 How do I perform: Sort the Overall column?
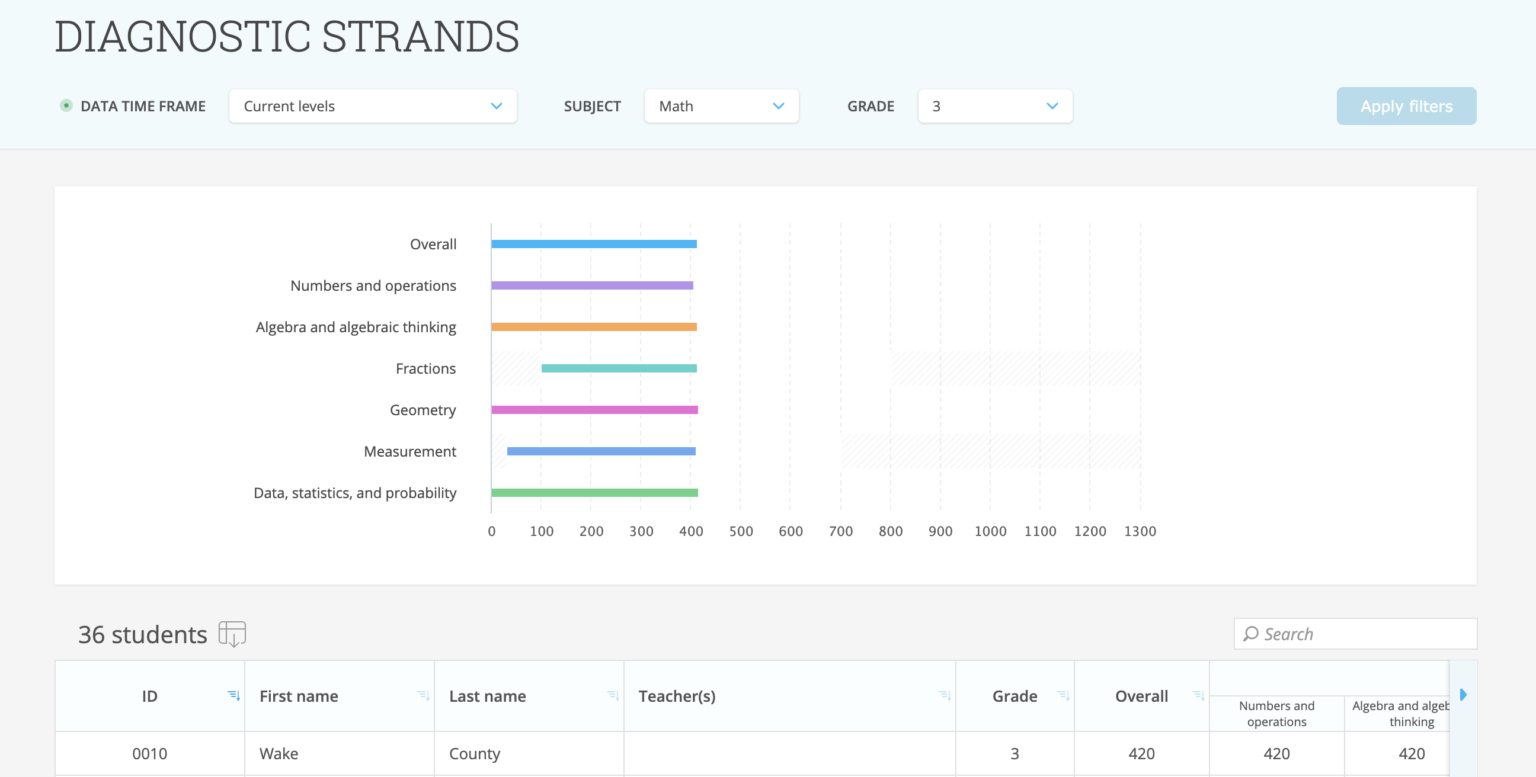1198,695
